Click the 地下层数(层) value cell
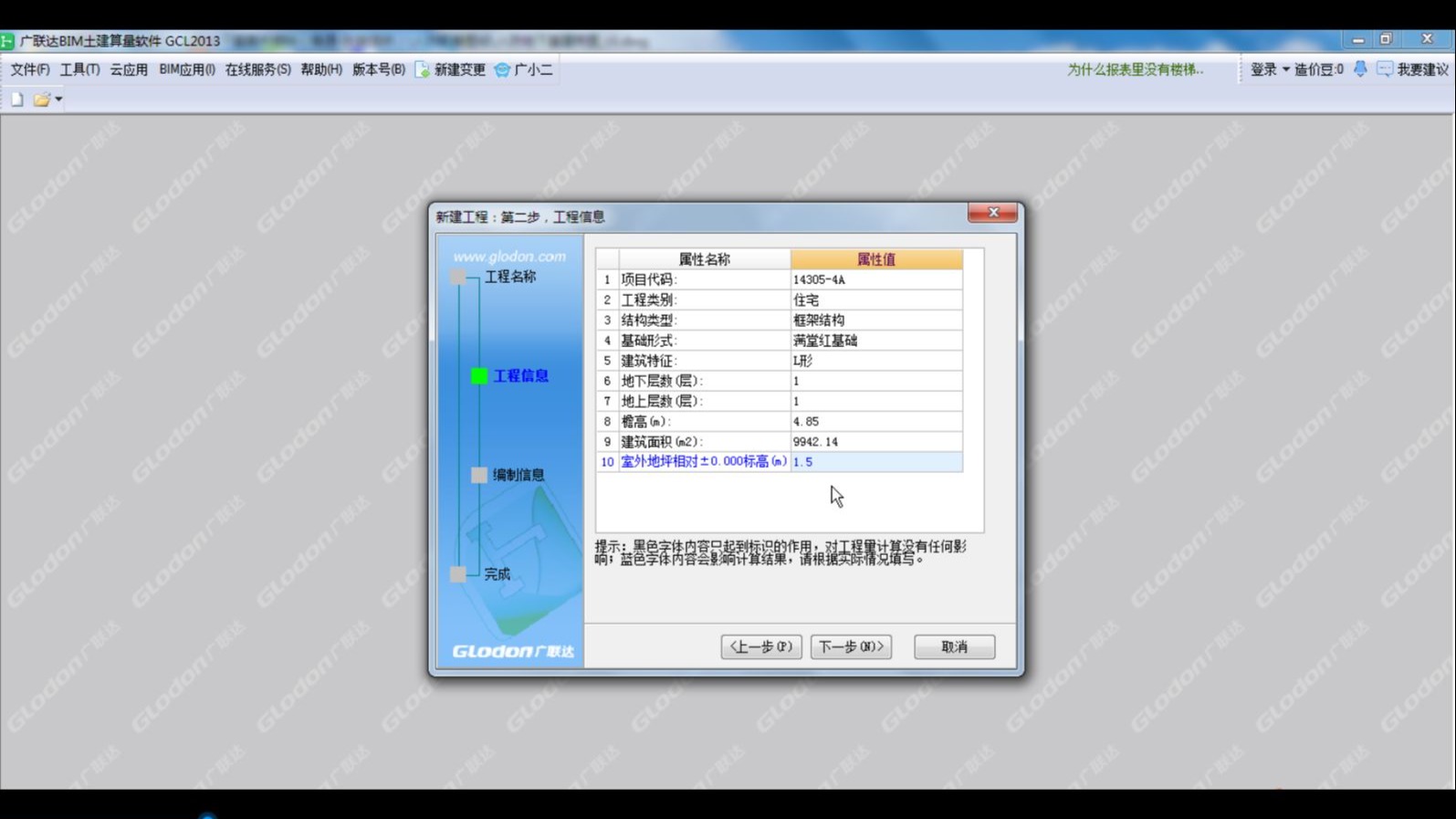1456x819 pixels. [876, 381]
